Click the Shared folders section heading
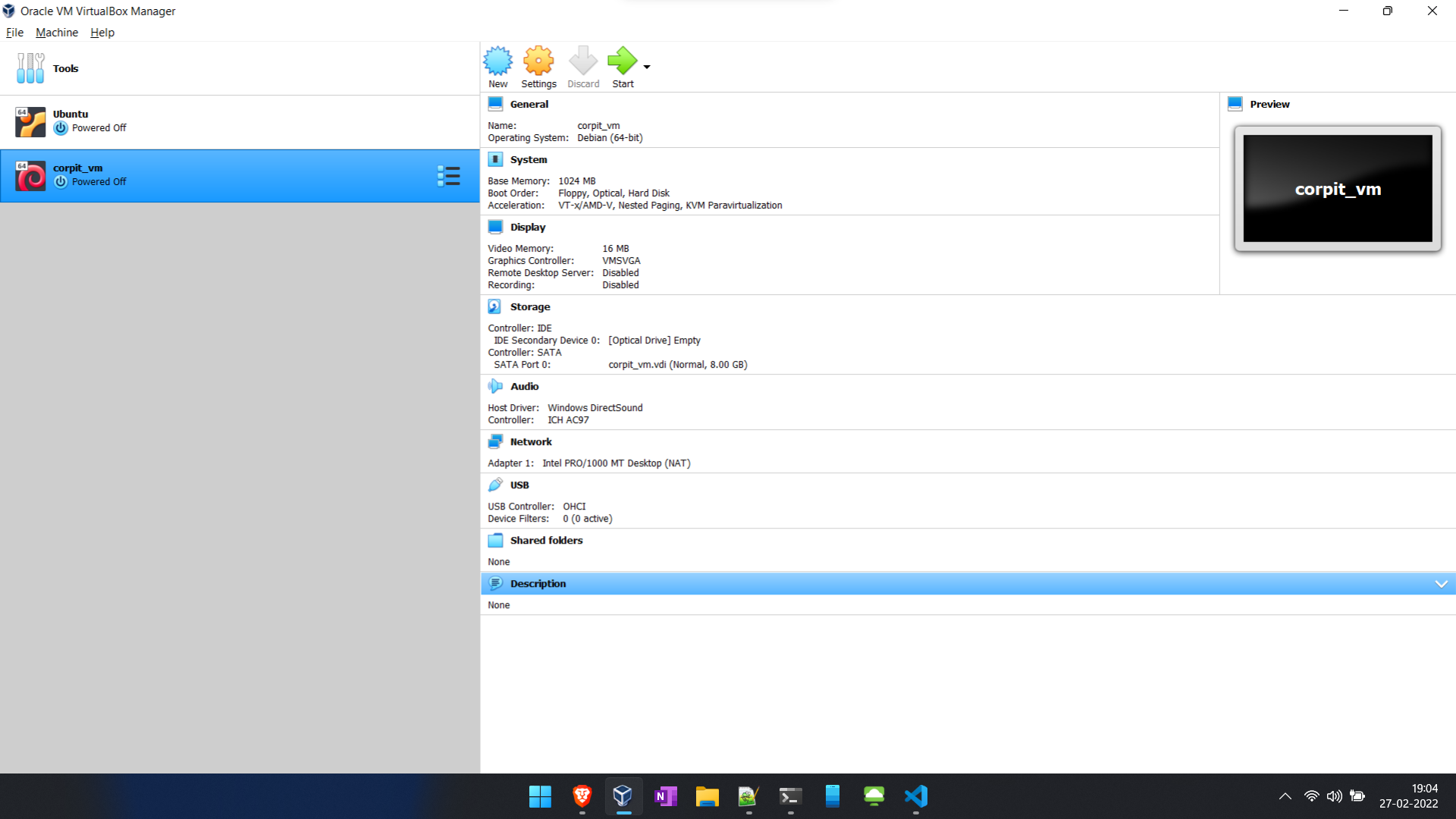Screen dimensions: 1456x819 pos(546,540)
